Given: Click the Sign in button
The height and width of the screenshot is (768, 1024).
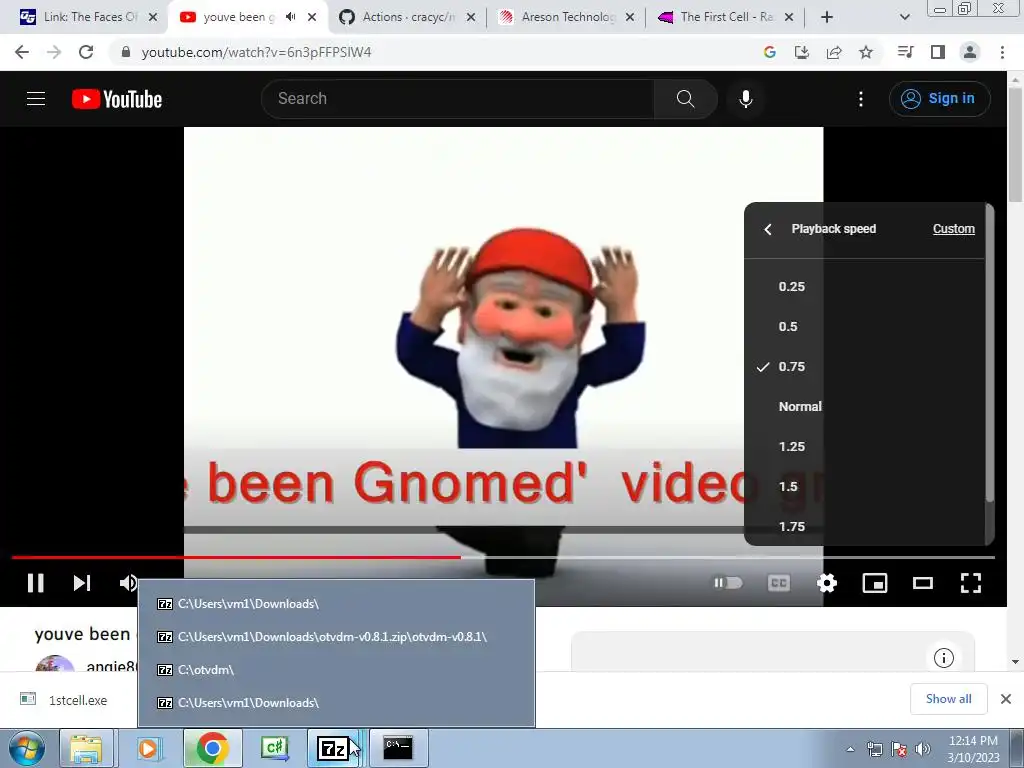Looking at the screenshot, I should [x=939, y=99].
